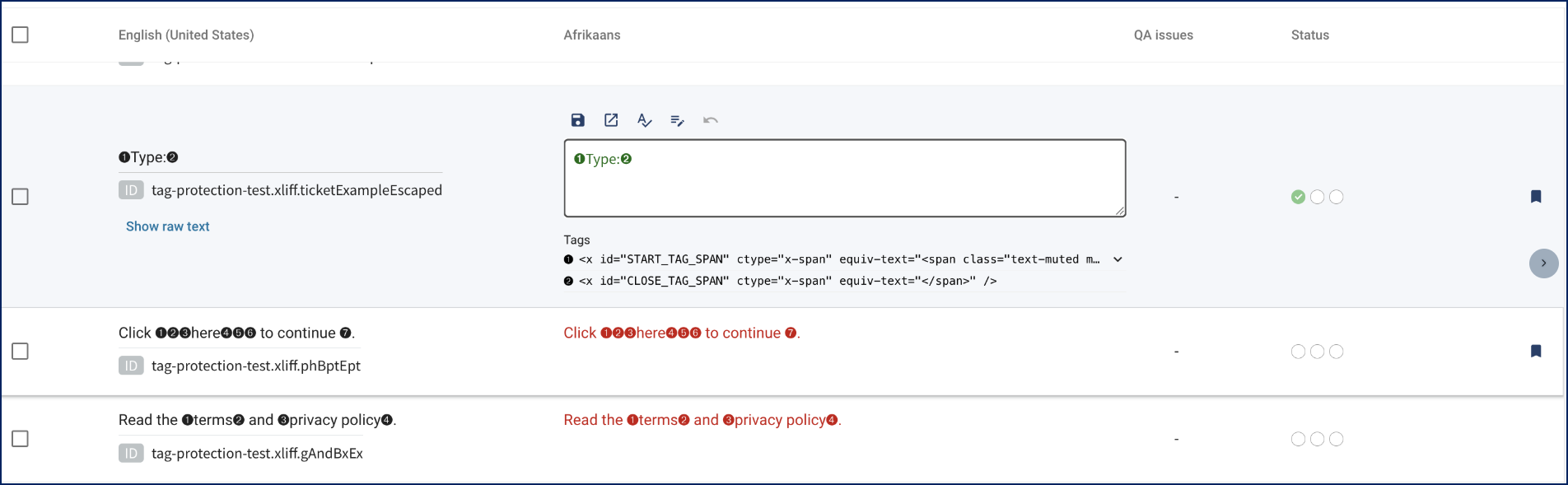Set the middle status circle for ticketExampleEscaped
The height and width of the screenshot is (485, 1568).
pos(1317,197)
